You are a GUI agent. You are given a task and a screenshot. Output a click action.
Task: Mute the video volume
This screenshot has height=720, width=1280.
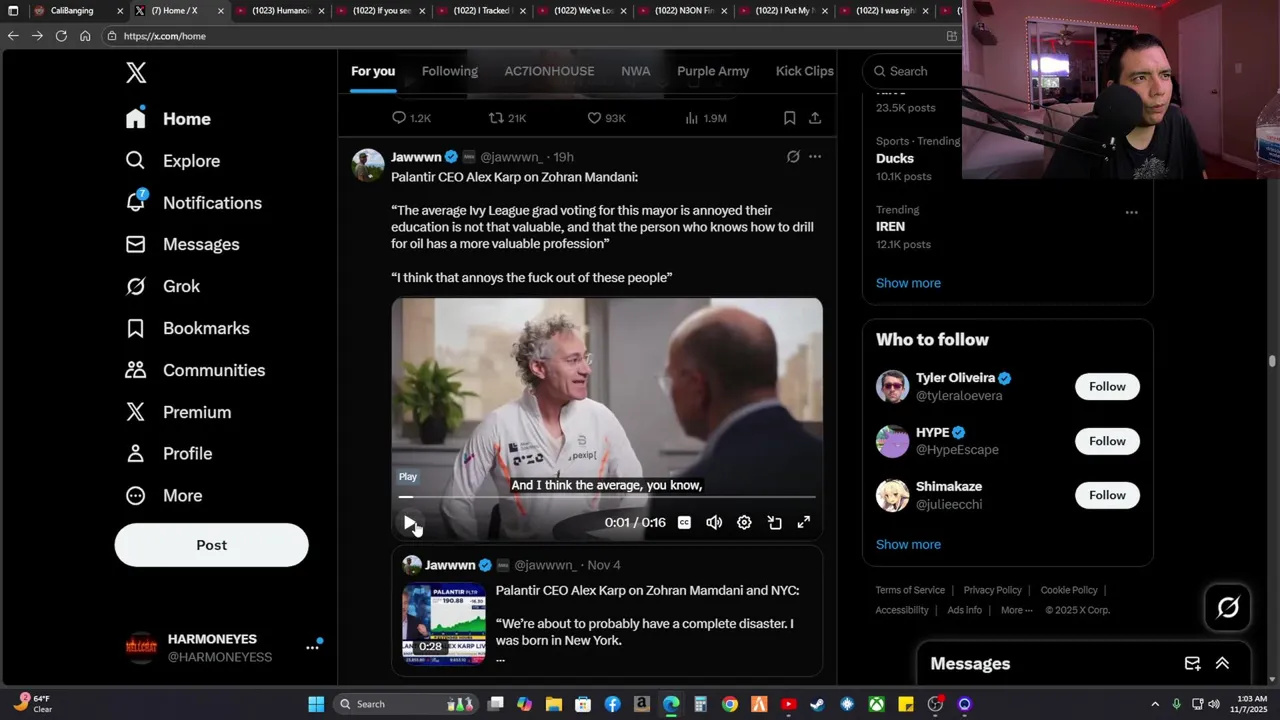coord(714,523)
